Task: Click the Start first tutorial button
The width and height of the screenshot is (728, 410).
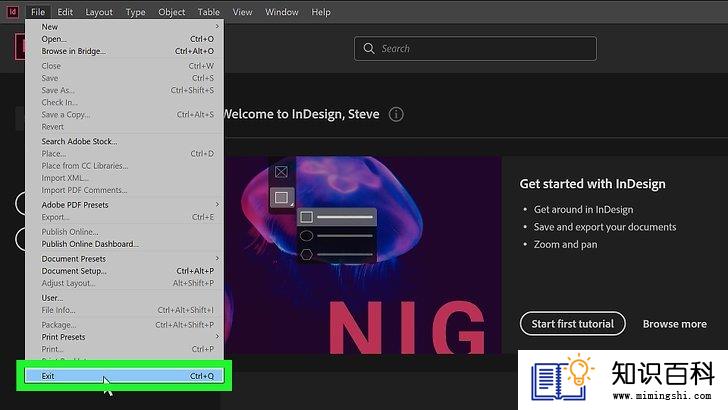Action: [x=572, y=324]
